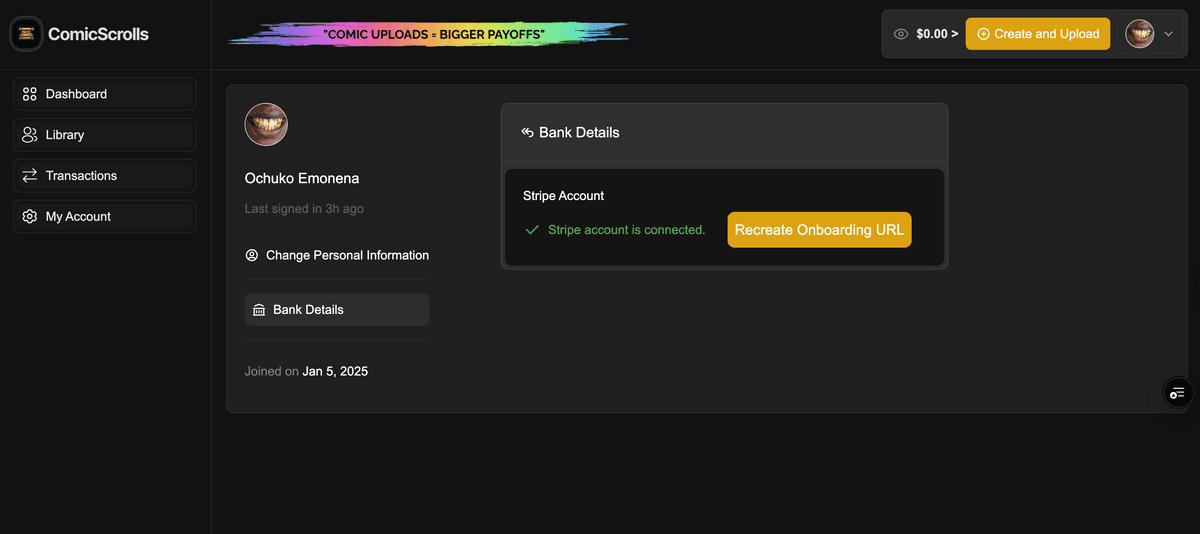Click the $0.00 balance amount

(937, 34)
